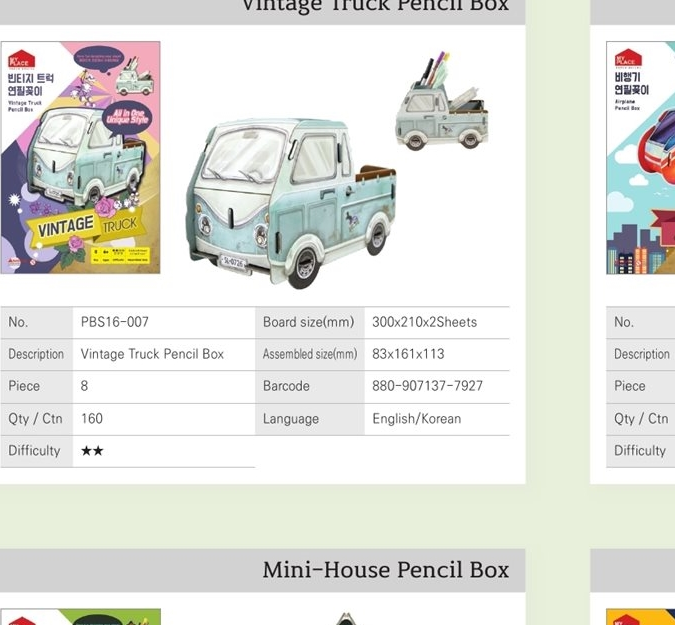Viewport: 675px width, 625px height.
Task: Click the assembled size value 83x161x113
Action: pyautogui.click(x=408, y=354)
